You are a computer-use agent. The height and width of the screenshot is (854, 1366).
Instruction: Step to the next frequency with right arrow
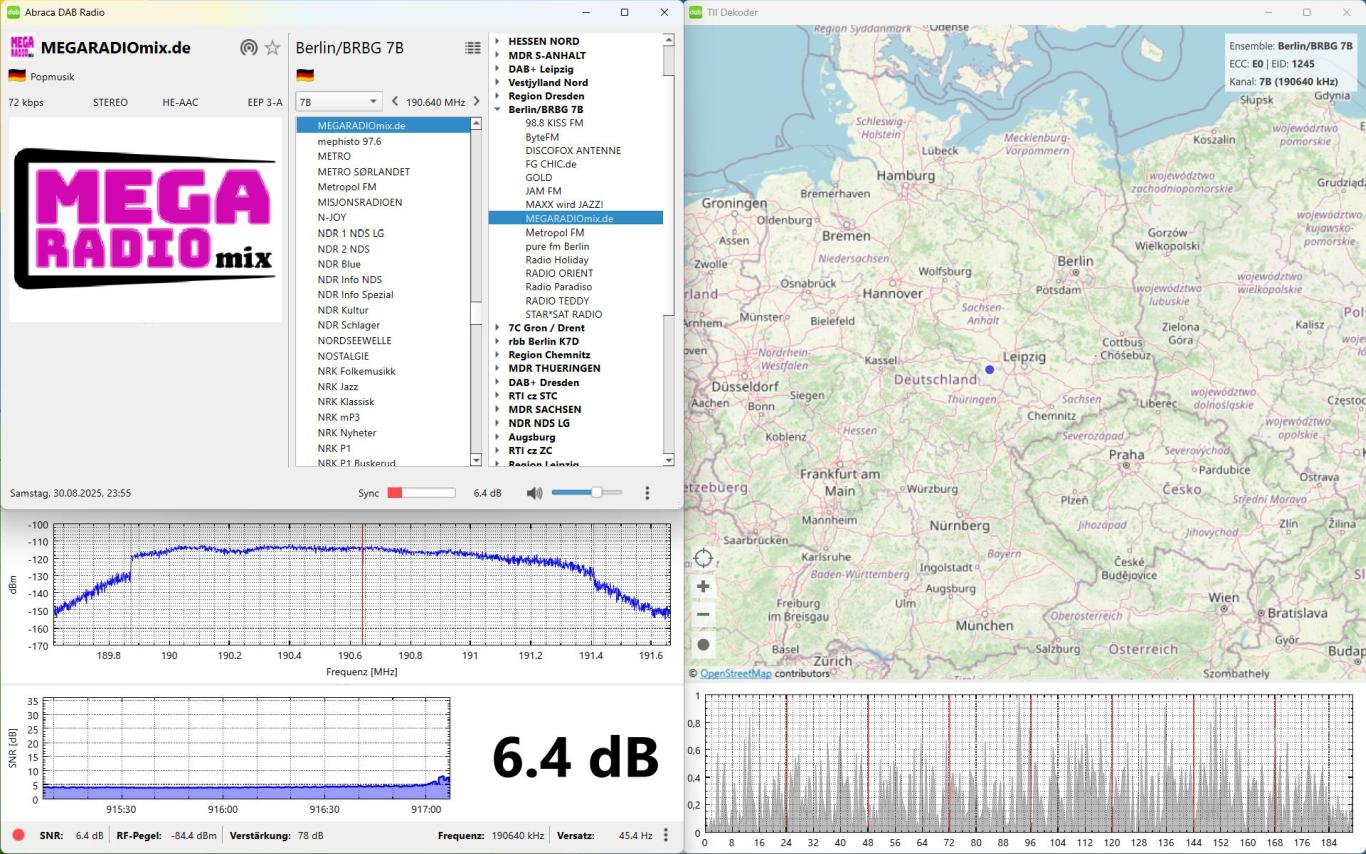pyautogui.click(x=475, y=102)
